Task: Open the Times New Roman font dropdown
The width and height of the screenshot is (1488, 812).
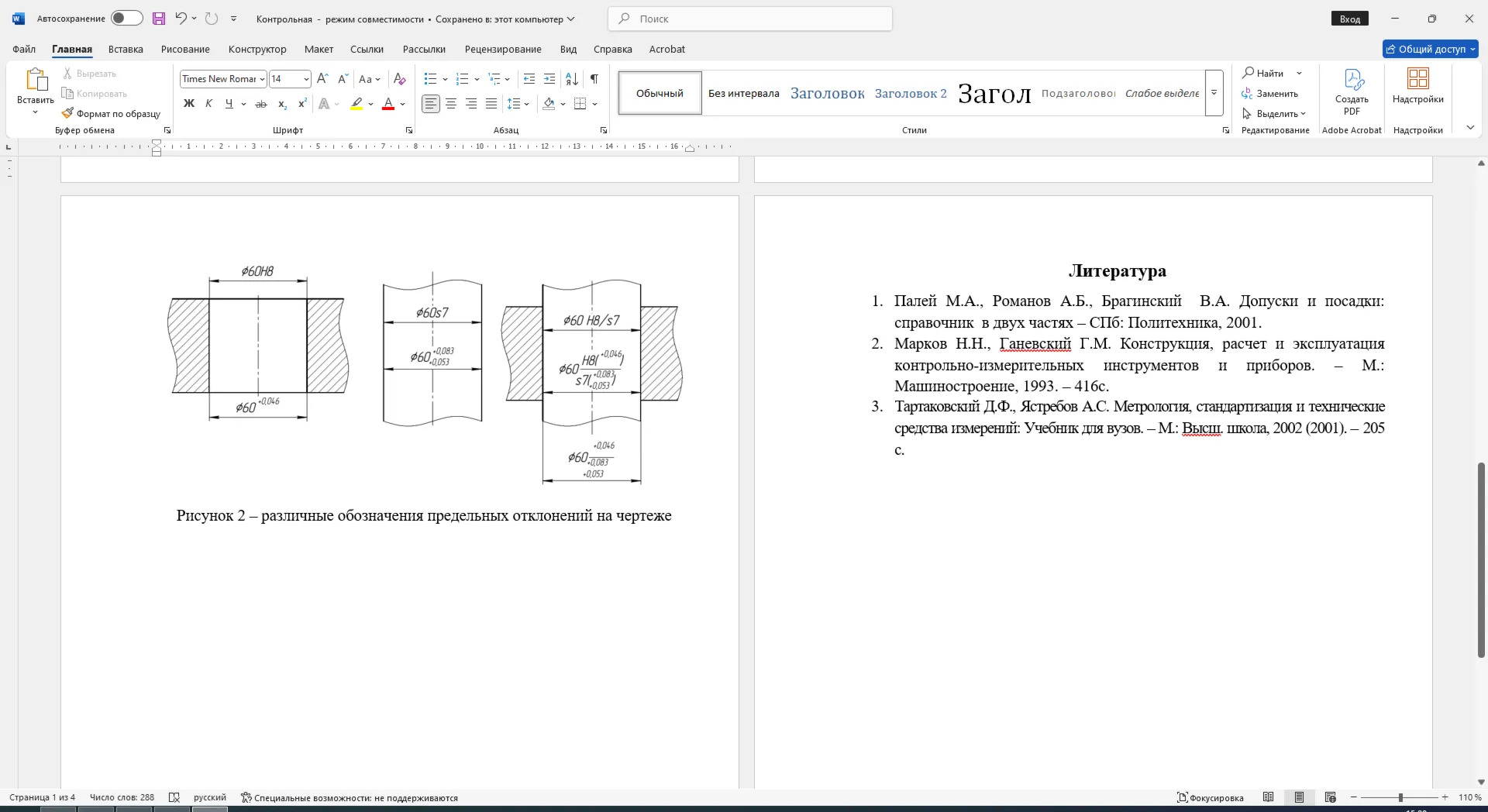Action: tap(223, 79)
